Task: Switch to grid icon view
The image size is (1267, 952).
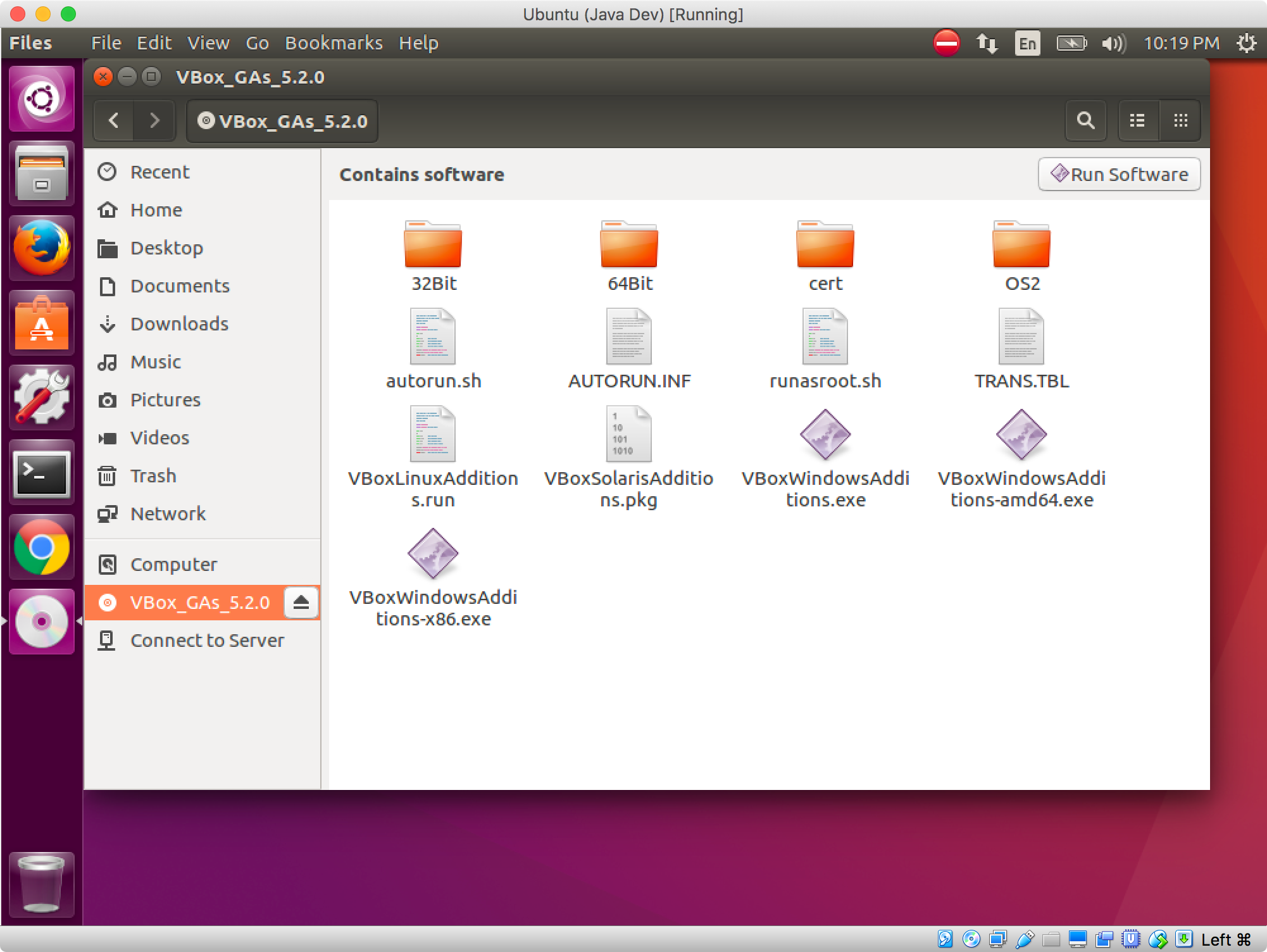Action: click(1180, 120)
